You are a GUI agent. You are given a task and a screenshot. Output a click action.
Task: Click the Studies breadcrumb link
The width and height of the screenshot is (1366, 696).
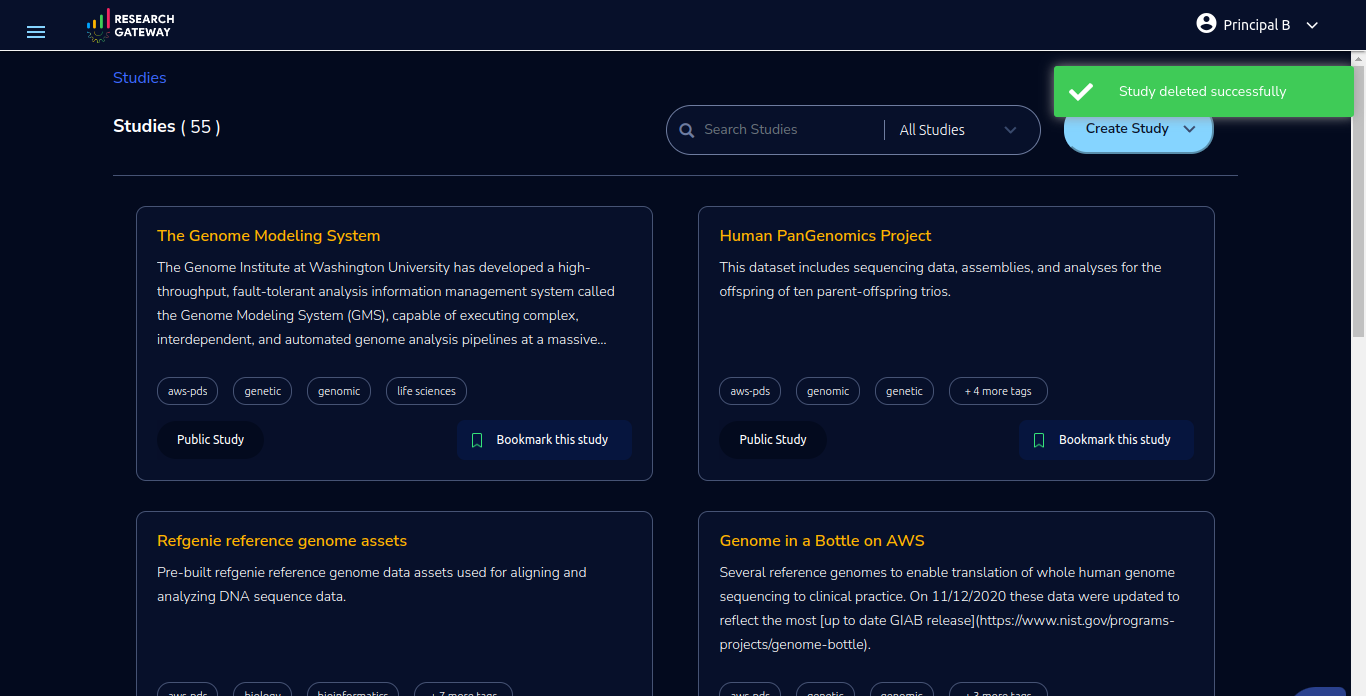[x=140, y=78]
